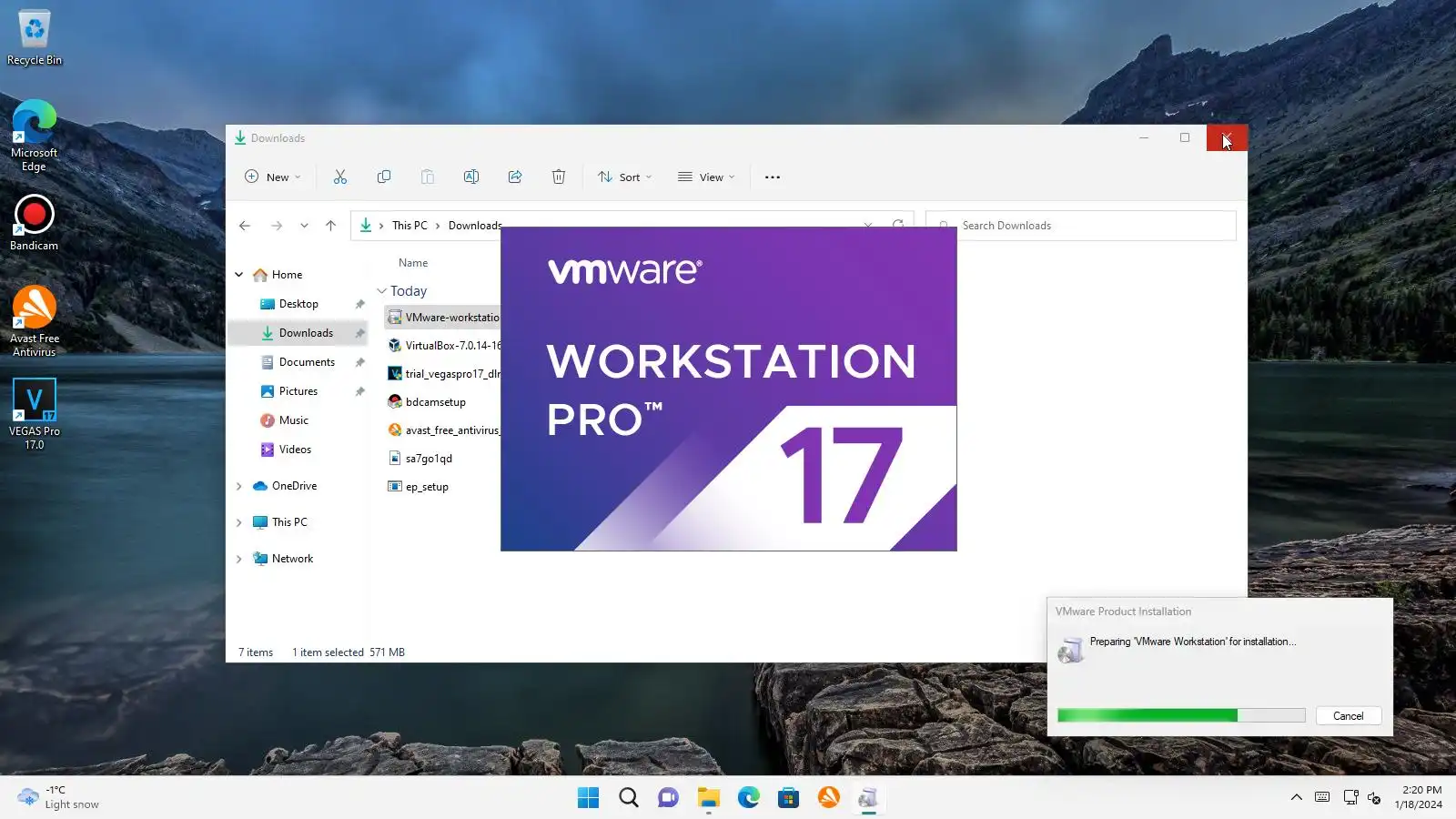Select Downloads in navigation pane
The height and width of the screenshot is (819, 1456).
(x=298, y=333)
